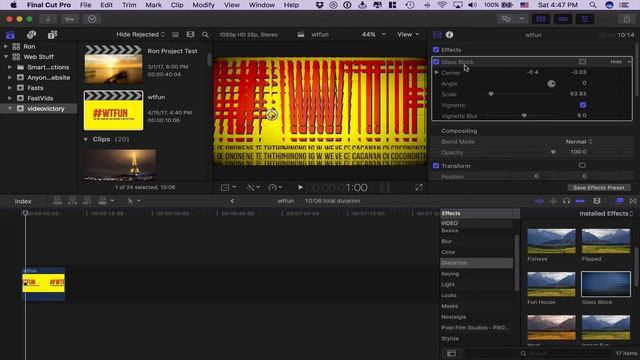Screen dimensions: 640x360
Task: Open clip appearance filmstrip icon in timeline
Action: pyautogui.click(x=597, y=201)
